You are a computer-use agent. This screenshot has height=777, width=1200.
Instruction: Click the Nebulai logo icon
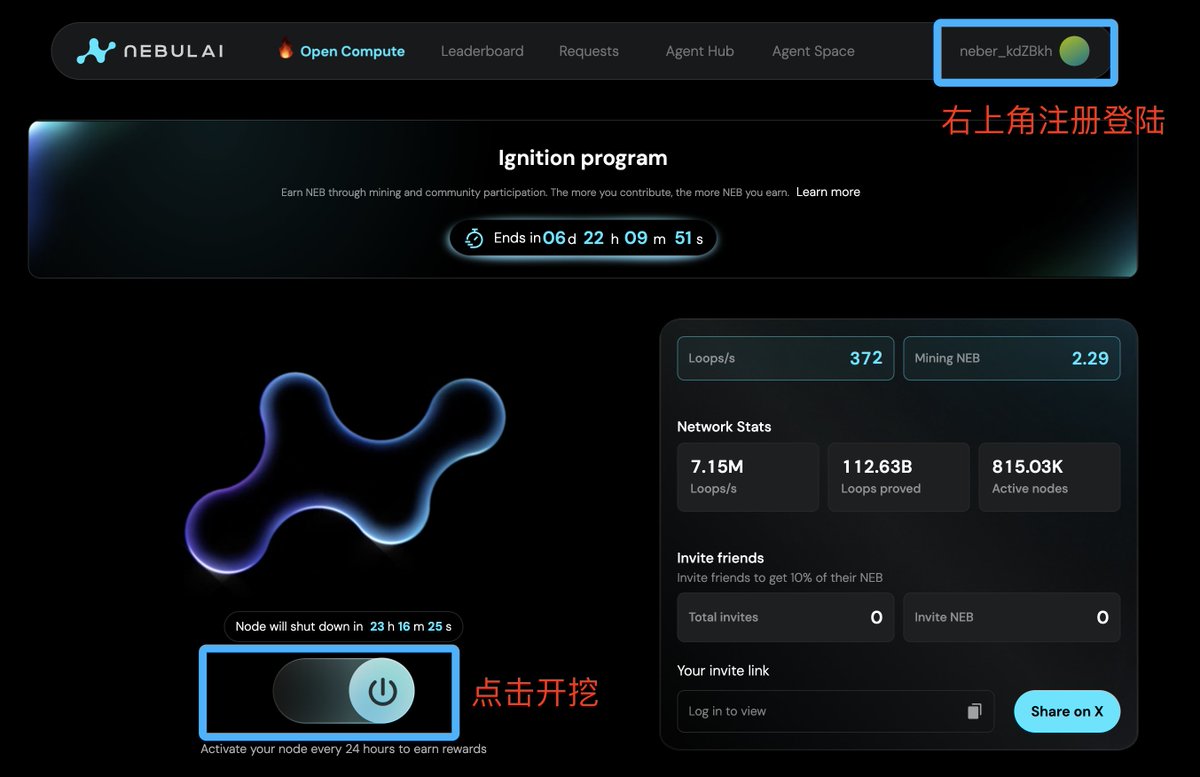pos(96,51)
